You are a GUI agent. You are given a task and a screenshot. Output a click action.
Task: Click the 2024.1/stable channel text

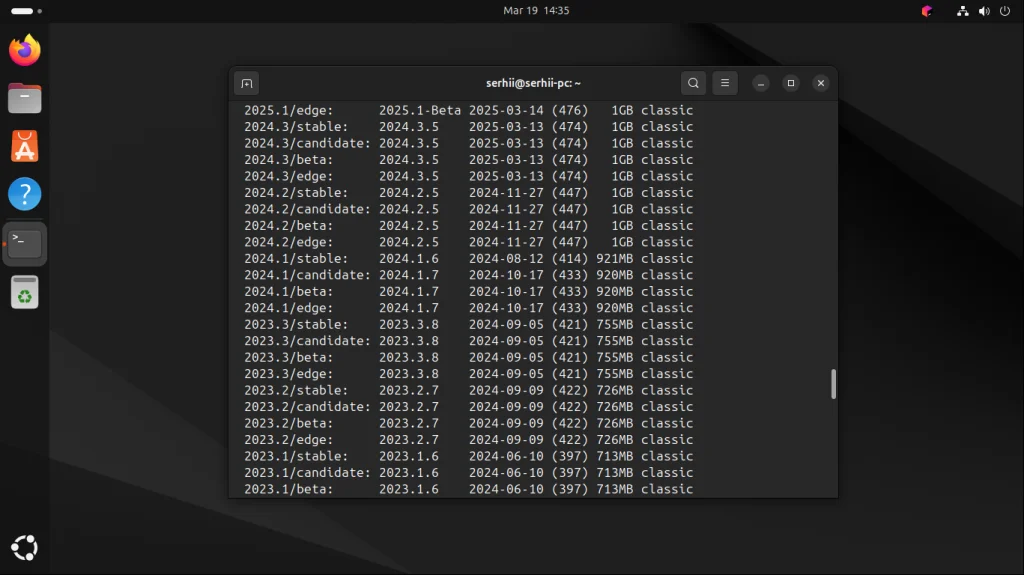point(296,259)
